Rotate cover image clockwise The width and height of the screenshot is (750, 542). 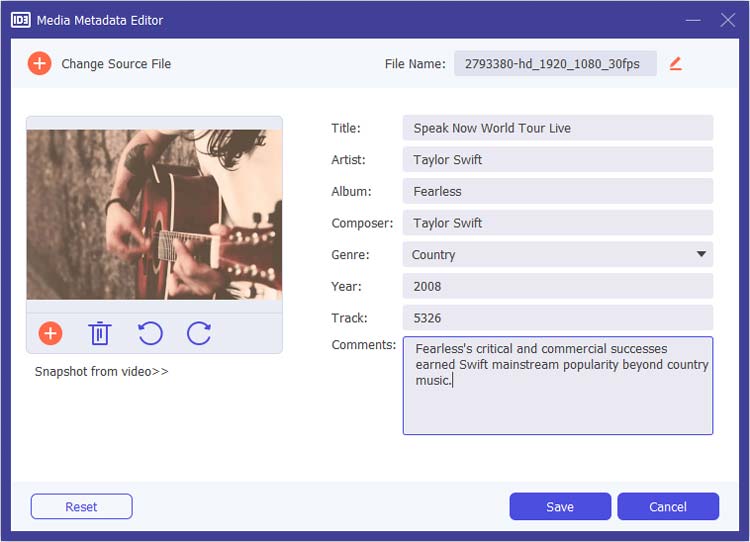click(x=199, y=333)
